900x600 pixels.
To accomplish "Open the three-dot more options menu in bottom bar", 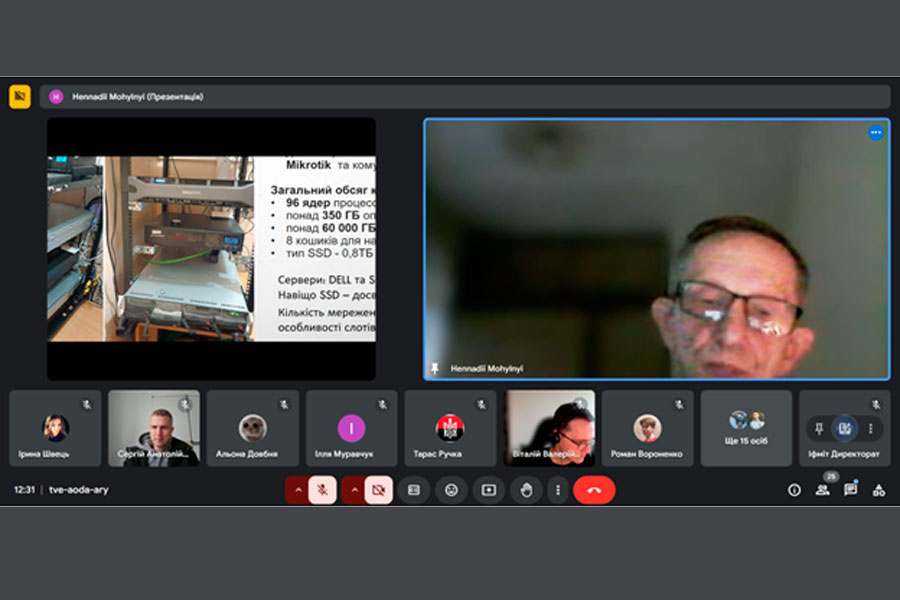I will point(557,490).
